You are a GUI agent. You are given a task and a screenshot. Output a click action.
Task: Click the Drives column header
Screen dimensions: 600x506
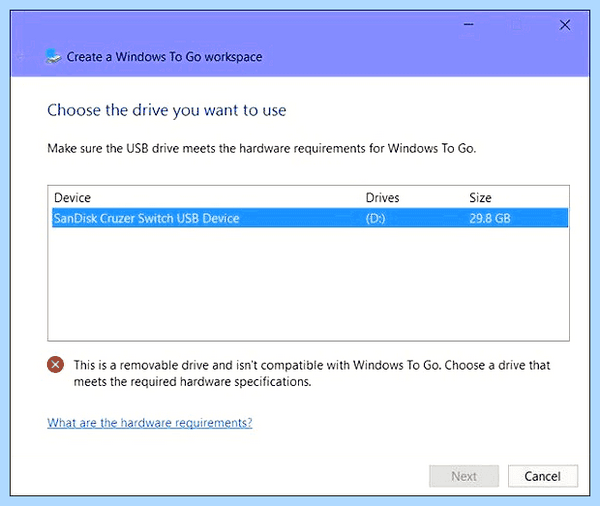(x=382, y=198)
